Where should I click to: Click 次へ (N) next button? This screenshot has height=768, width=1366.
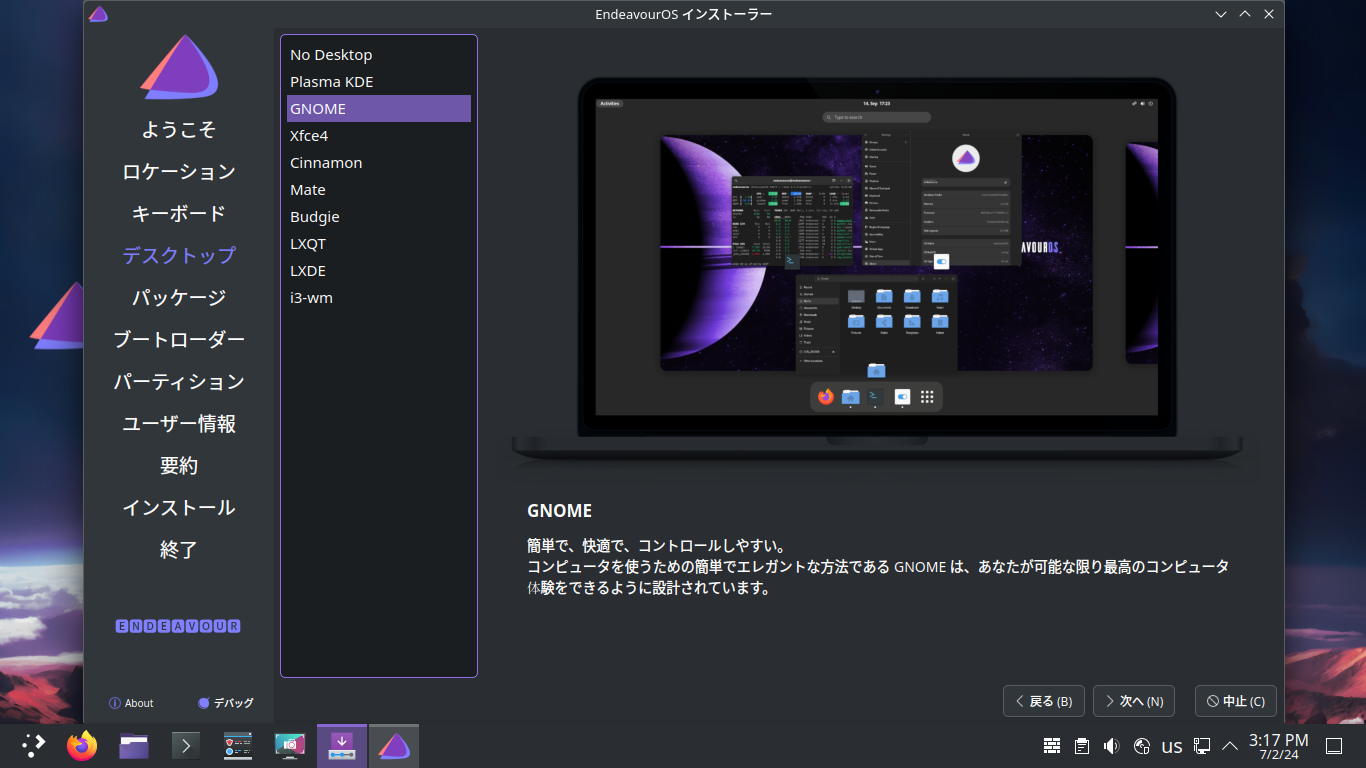tap(1134, 701)
